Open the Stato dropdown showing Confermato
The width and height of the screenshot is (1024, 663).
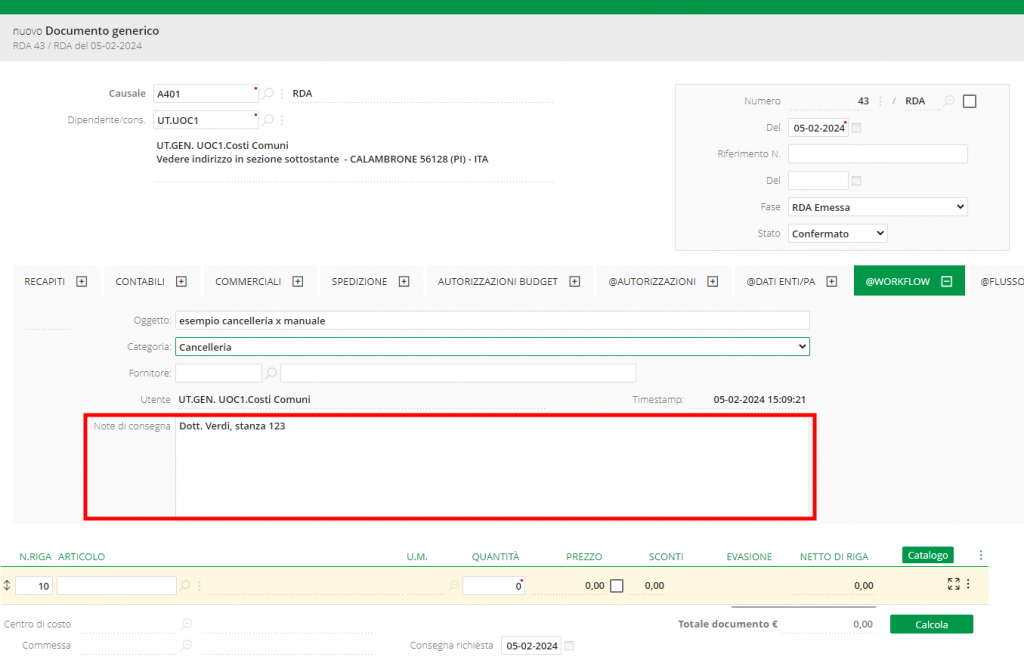tap(837, 233)
